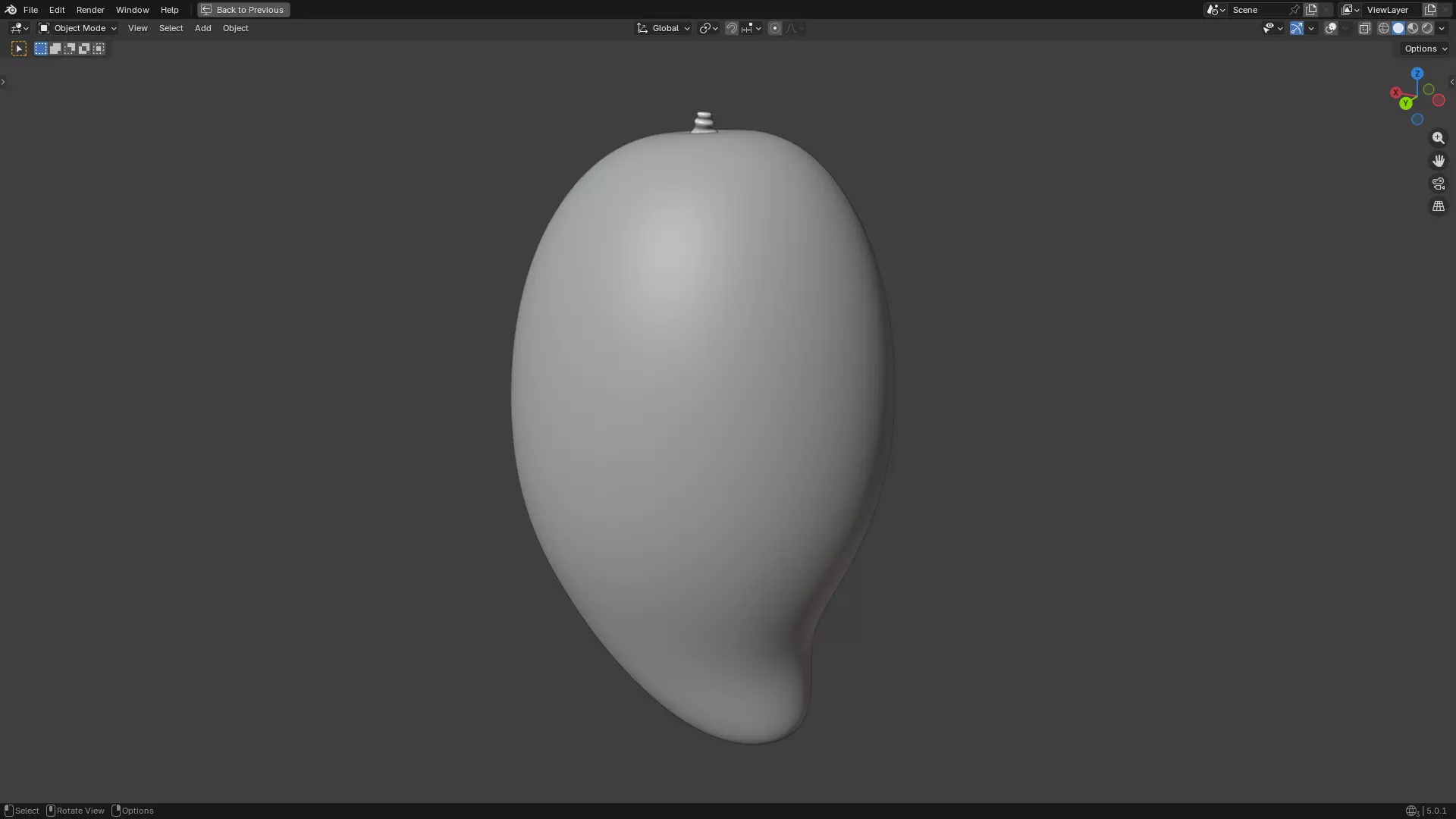Create a new scene with the copy icon
The image size is (1456, 819).
[1311, 10]
